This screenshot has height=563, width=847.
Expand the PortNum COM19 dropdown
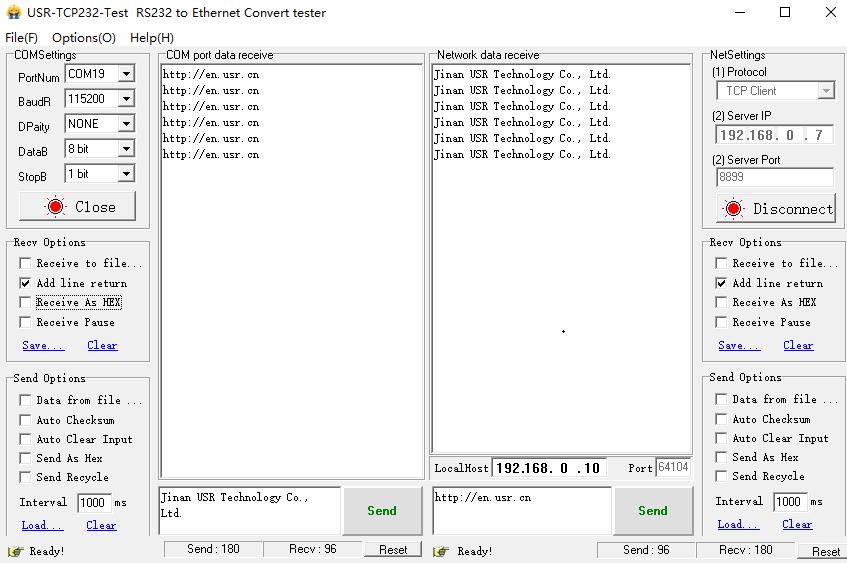click(126, 73)
